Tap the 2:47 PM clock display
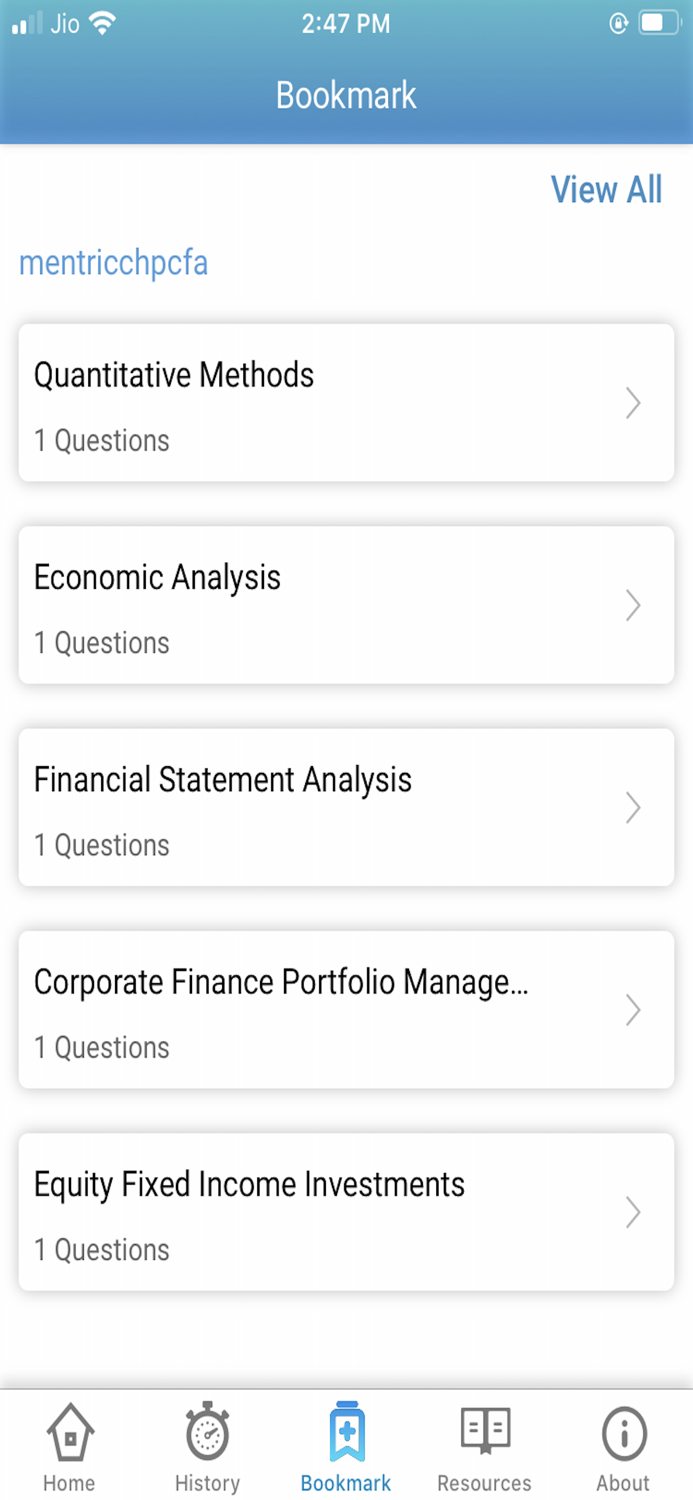Viewport: 693px width, 1500px height. (346, 24)
